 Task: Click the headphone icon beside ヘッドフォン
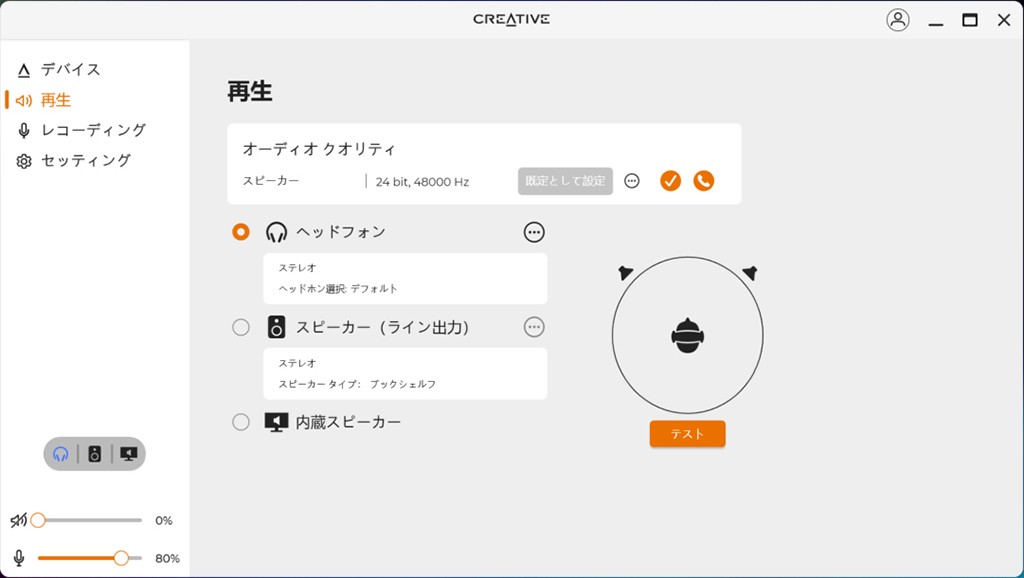coord(276,232)
